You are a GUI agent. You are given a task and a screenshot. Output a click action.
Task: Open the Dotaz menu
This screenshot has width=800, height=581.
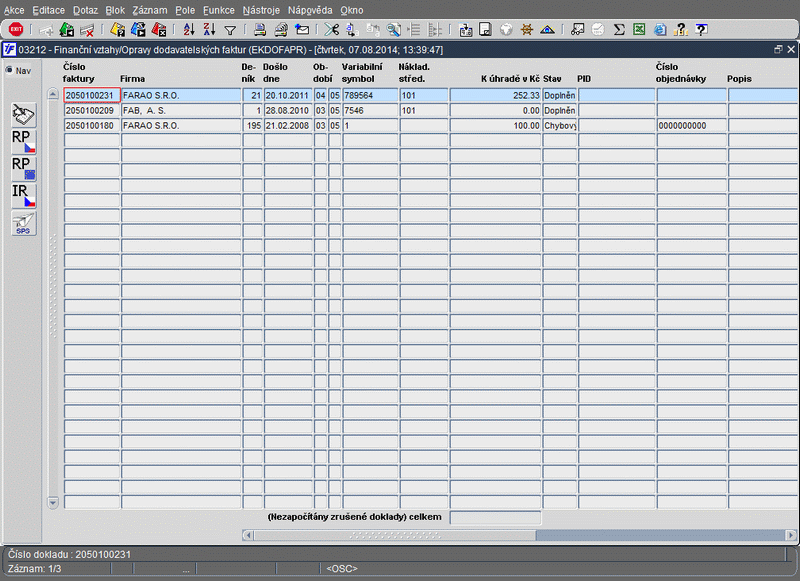(x=85, y=10)
